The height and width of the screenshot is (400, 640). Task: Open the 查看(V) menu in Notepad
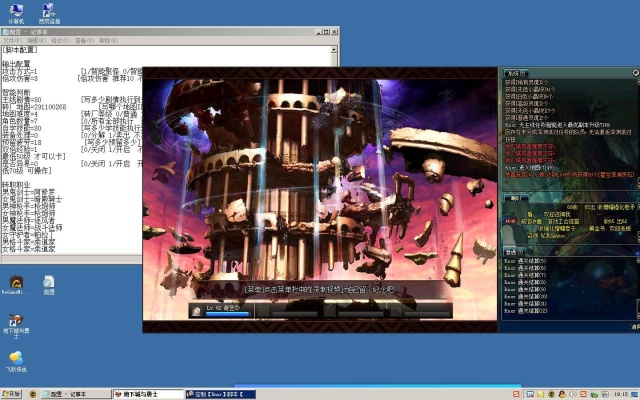(84, 40)
